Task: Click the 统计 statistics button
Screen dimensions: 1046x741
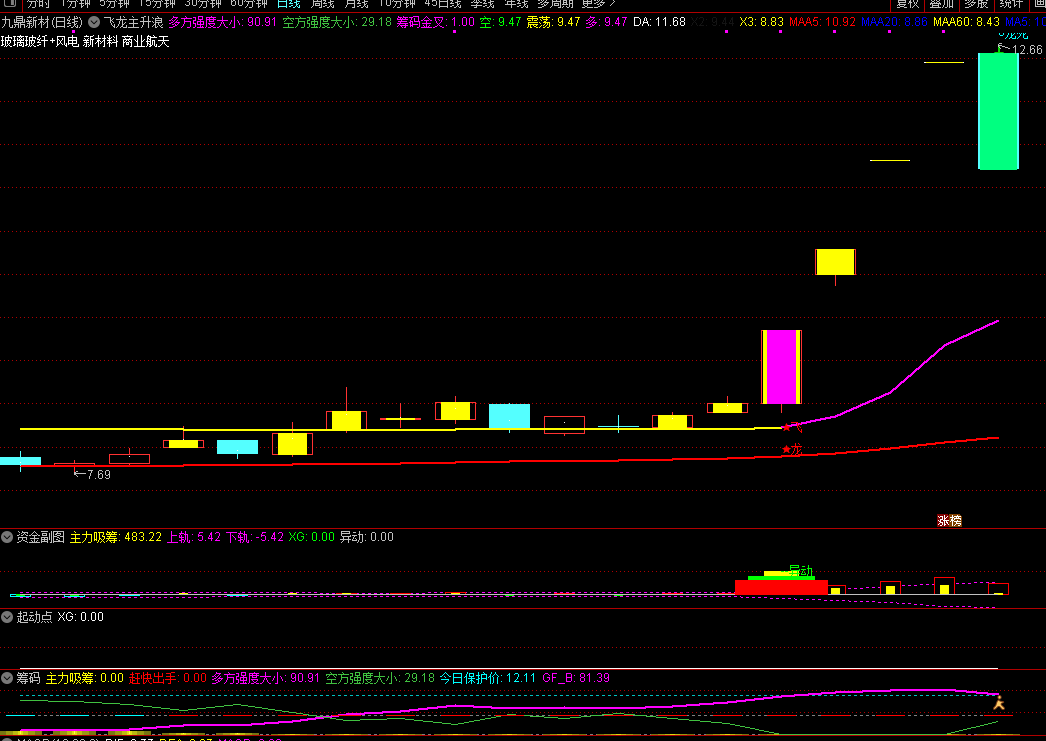Action: click(1011, 4)
